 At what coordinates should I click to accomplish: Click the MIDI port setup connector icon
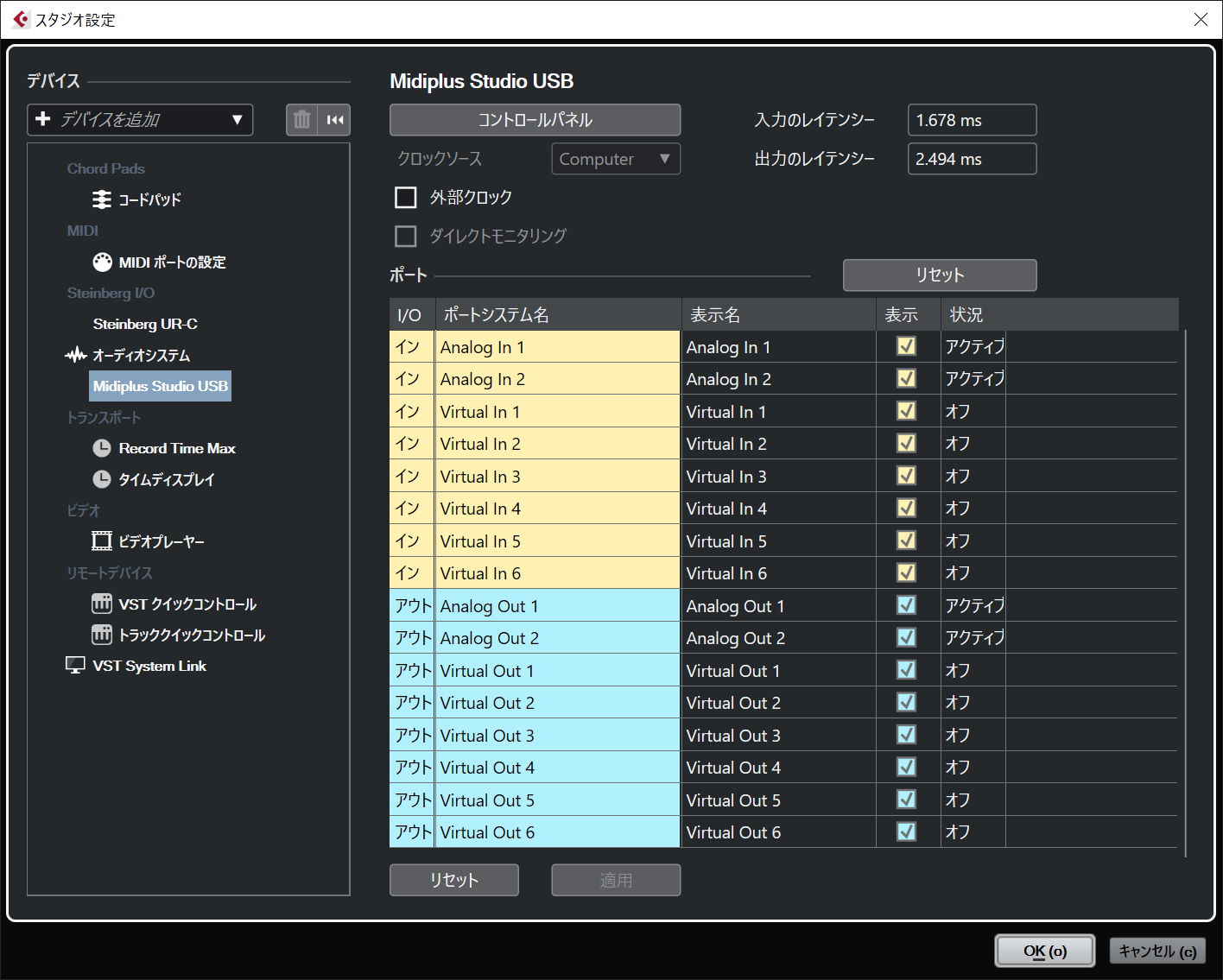pyautogui.click(x=102, y=262)
